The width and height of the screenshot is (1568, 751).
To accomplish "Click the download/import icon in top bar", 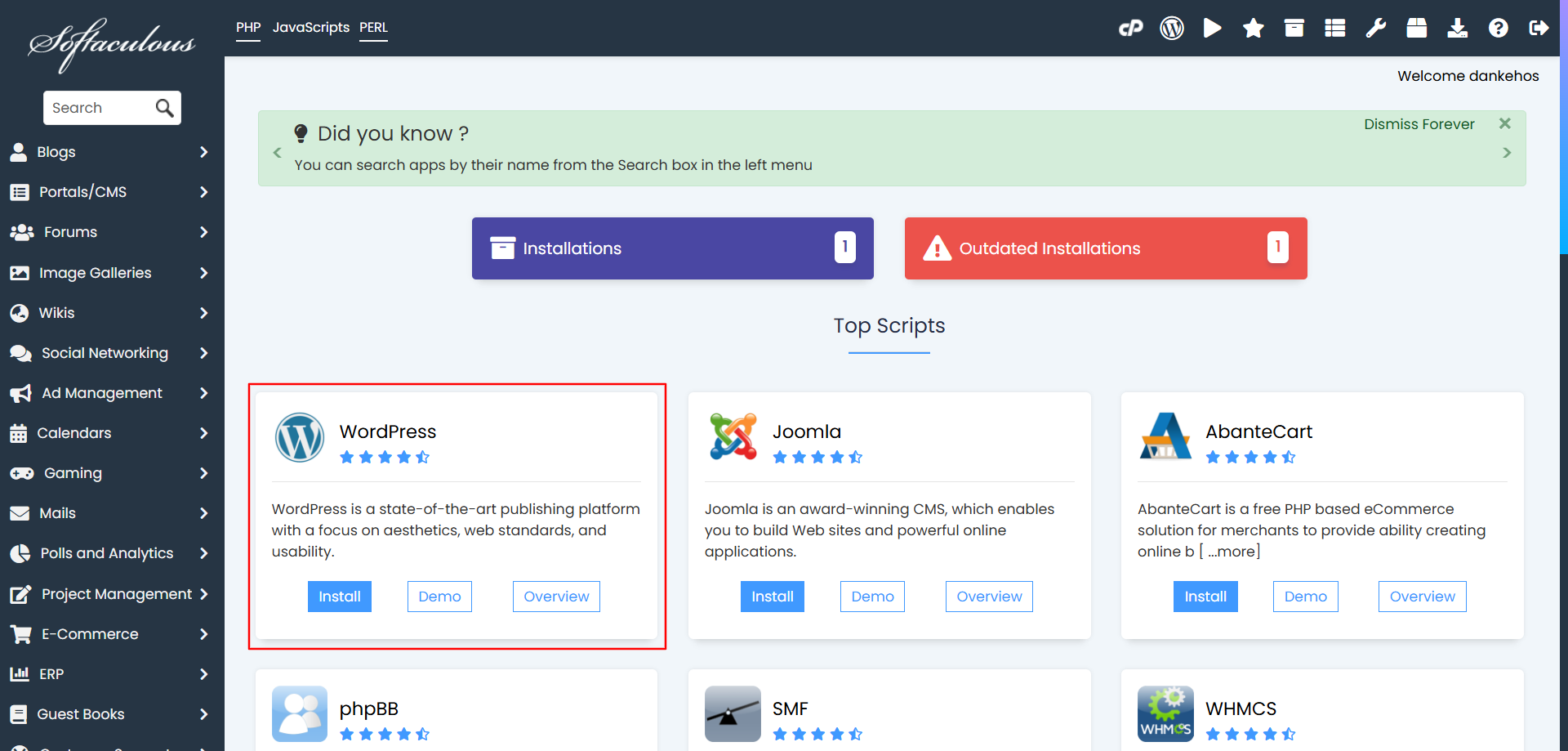I will coord(1458,29).
